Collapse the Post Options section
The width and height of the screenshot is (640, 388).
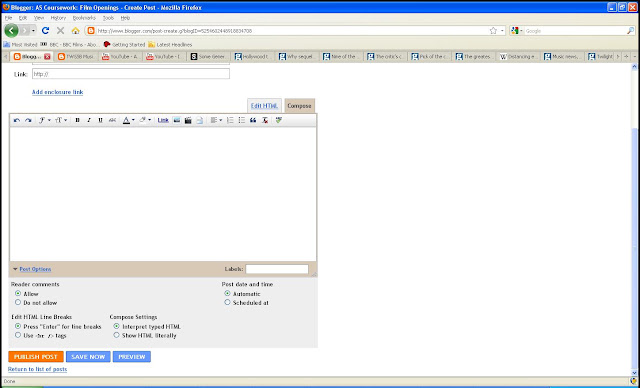pos(32,269)
